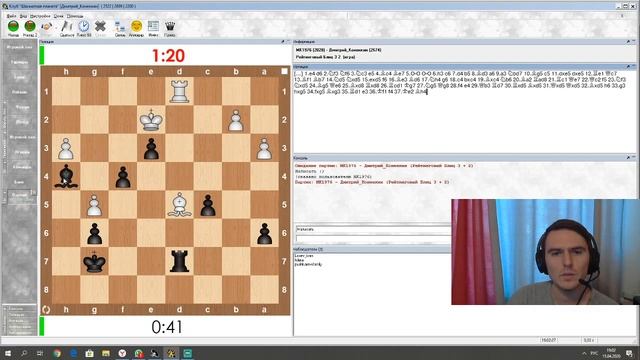Select the black pawn on a6
Image resolution: width=640 pixels, height=360 pixels.
coord(264,233)
